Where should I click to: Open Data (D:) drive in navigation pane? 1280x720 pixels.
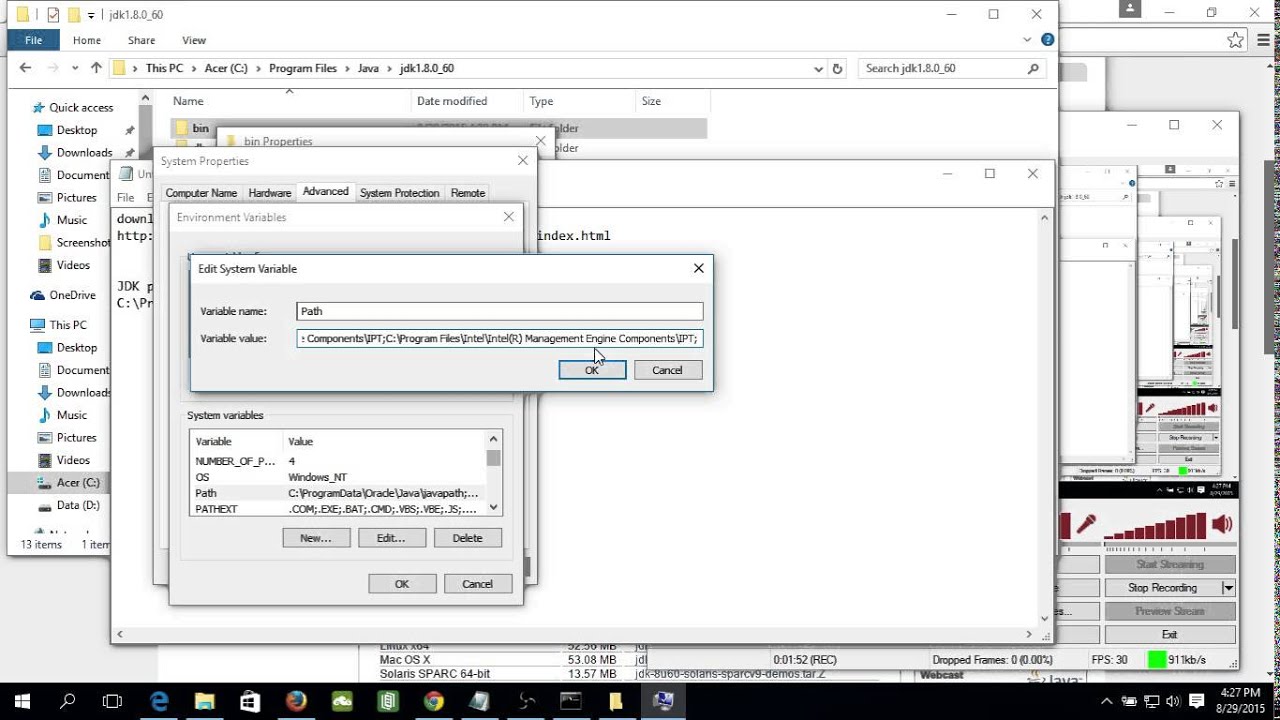pos(78,505)
